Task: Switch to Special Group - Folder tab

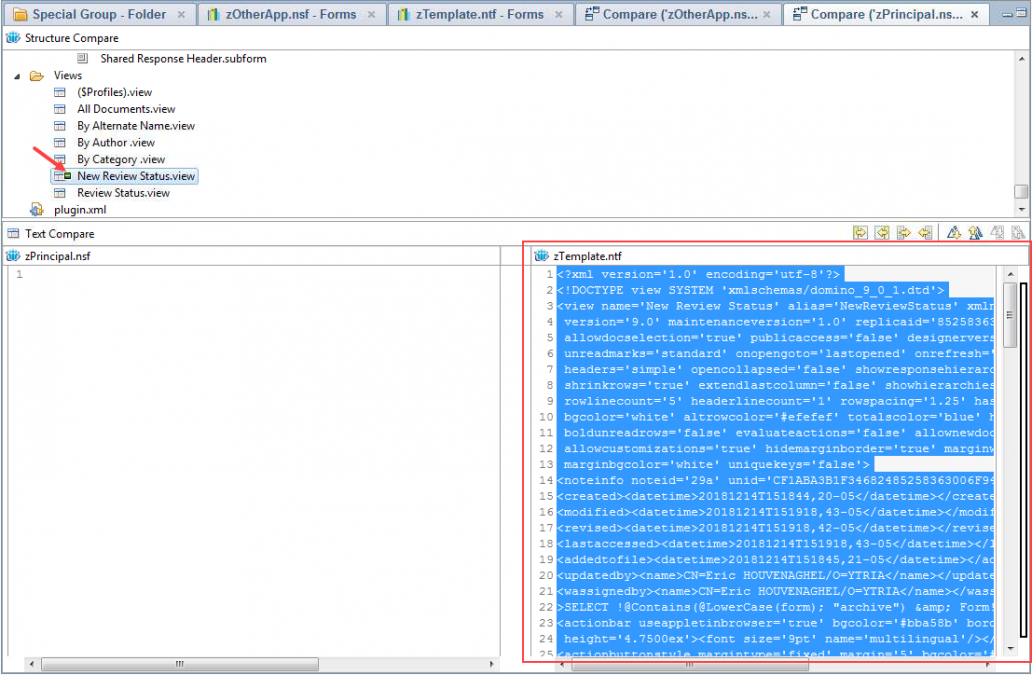Action: [x=99, y=14]
